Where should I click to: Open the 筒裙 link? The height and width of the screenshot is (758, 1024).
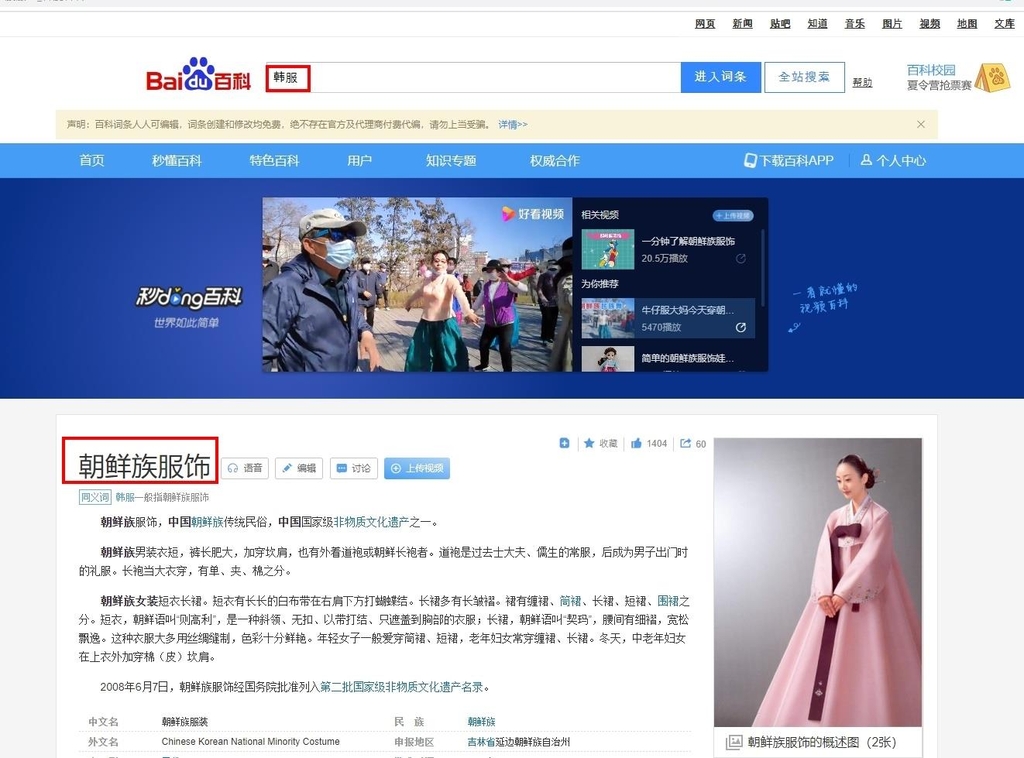570,601
